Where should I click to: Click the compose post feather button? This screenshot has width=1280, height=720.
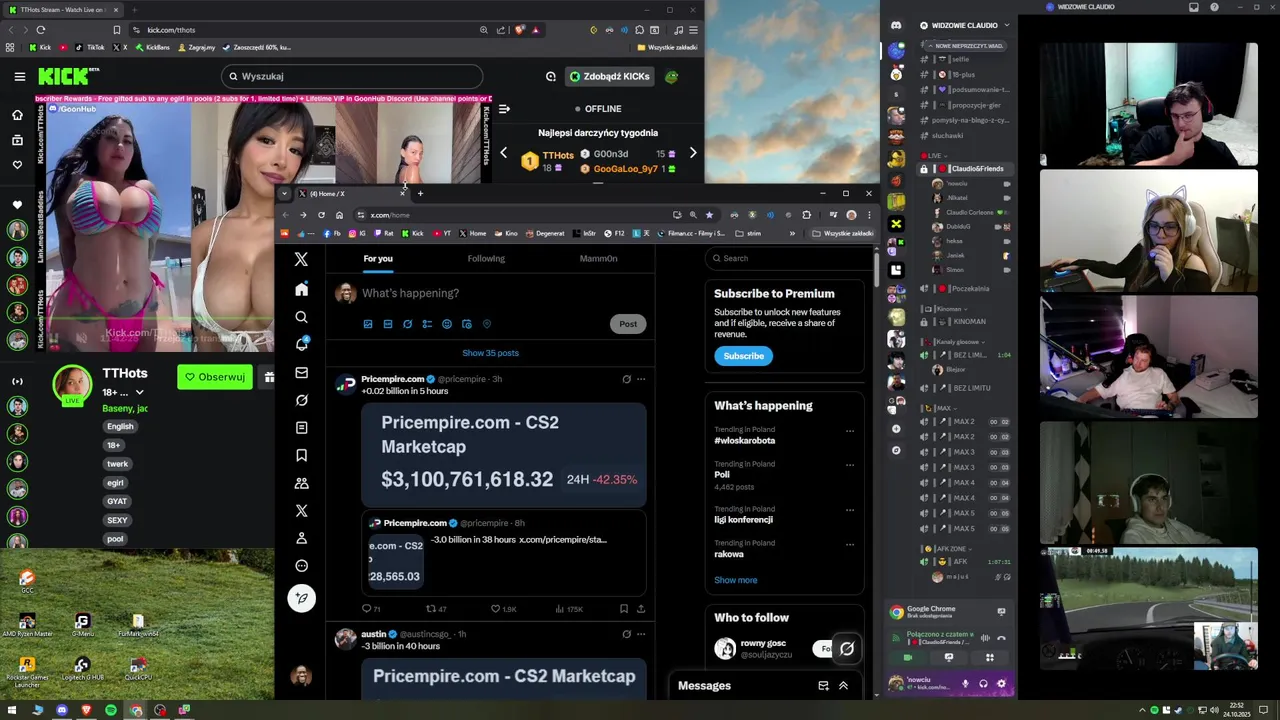[x=301, y=598]
